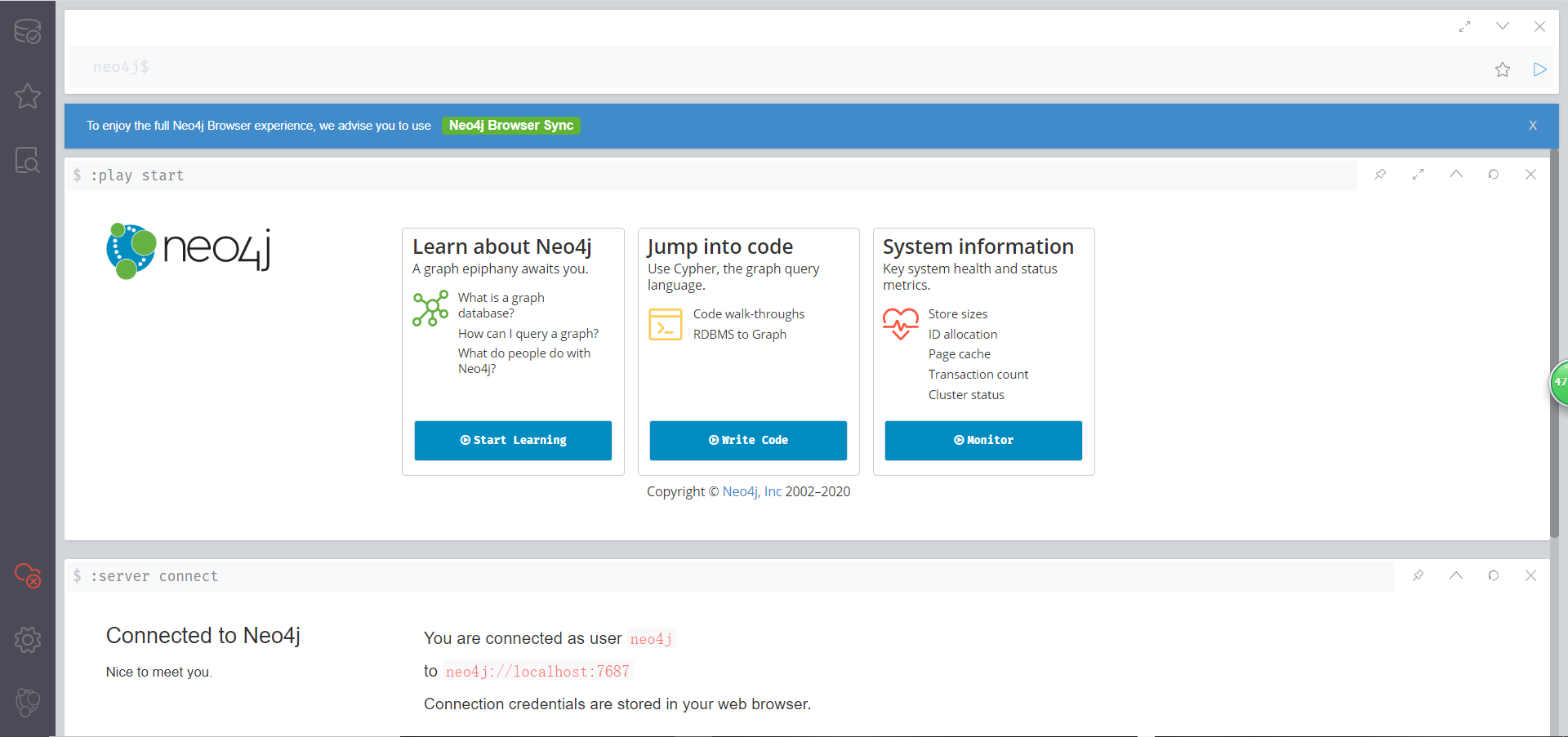
Task: Click the 'Cluster status' text
Action: pyautogui.click(x=966, y=395)
